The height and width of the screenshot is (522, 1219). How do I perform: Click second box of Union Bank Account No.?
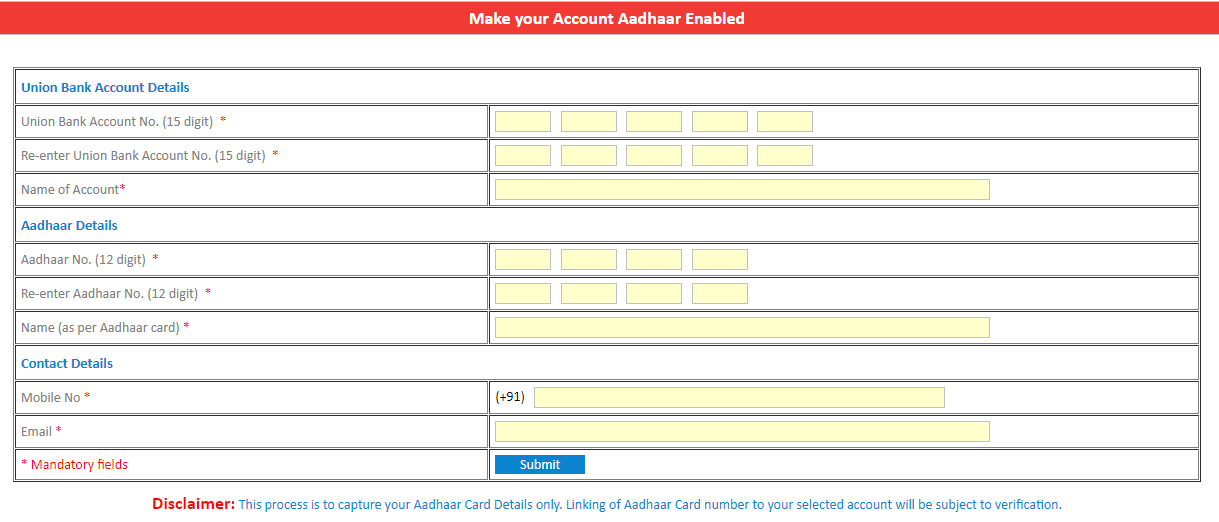coord(588,122)
